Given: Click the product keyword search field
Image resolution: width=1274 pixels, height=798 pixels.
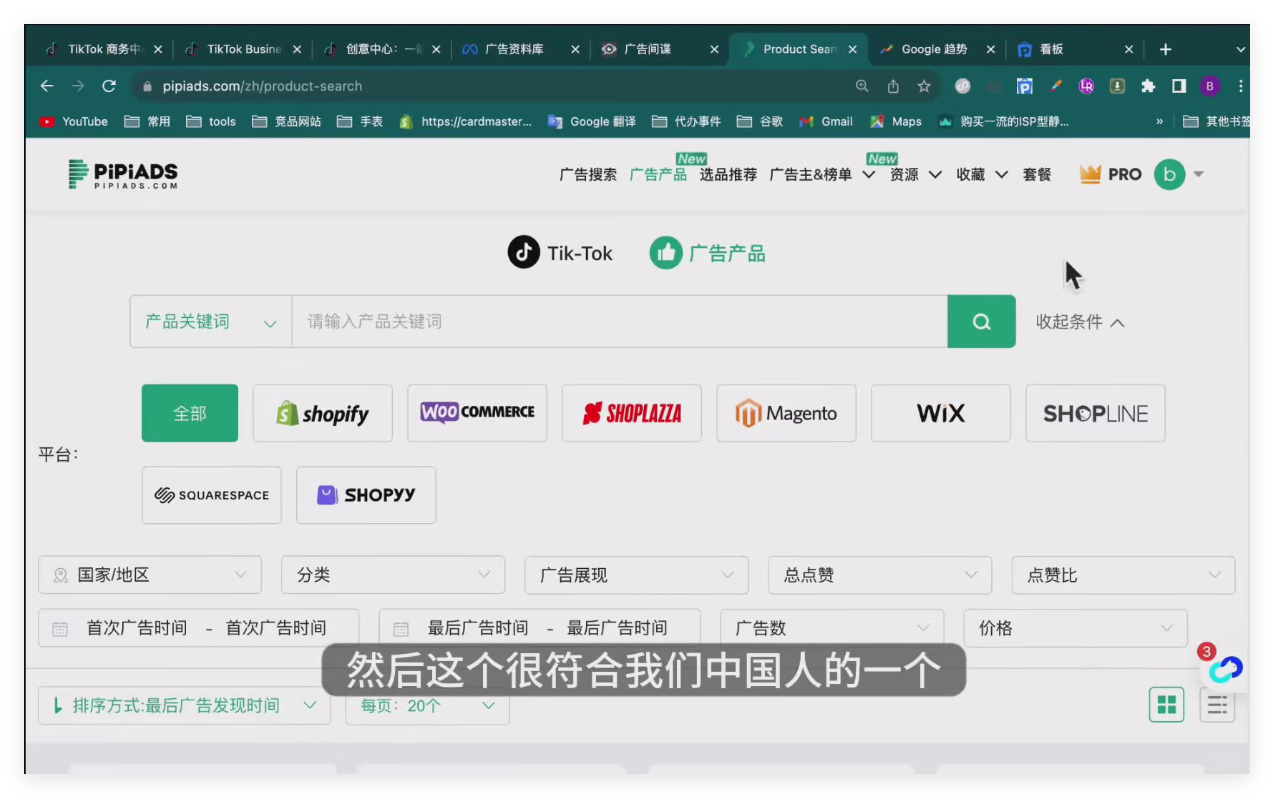Looking at the screenshot, I should tap(619, 321).
